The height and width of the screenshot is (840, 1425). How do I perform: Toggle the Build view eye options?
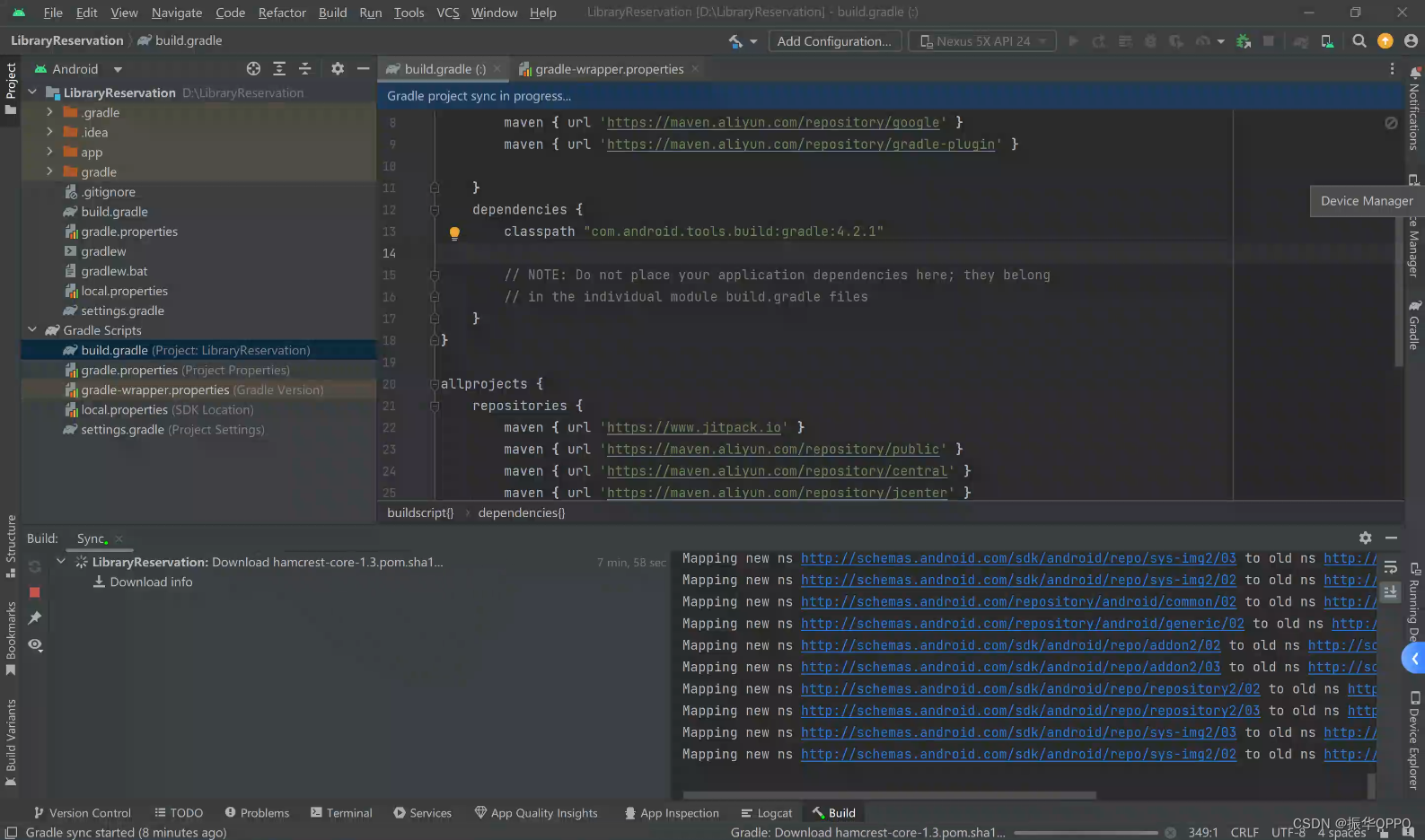click(x=35, y=645)
